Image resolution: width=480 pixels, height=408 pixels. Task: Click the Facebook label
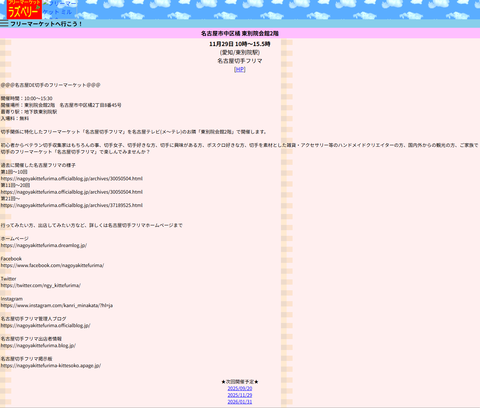[x=11, y=259]
